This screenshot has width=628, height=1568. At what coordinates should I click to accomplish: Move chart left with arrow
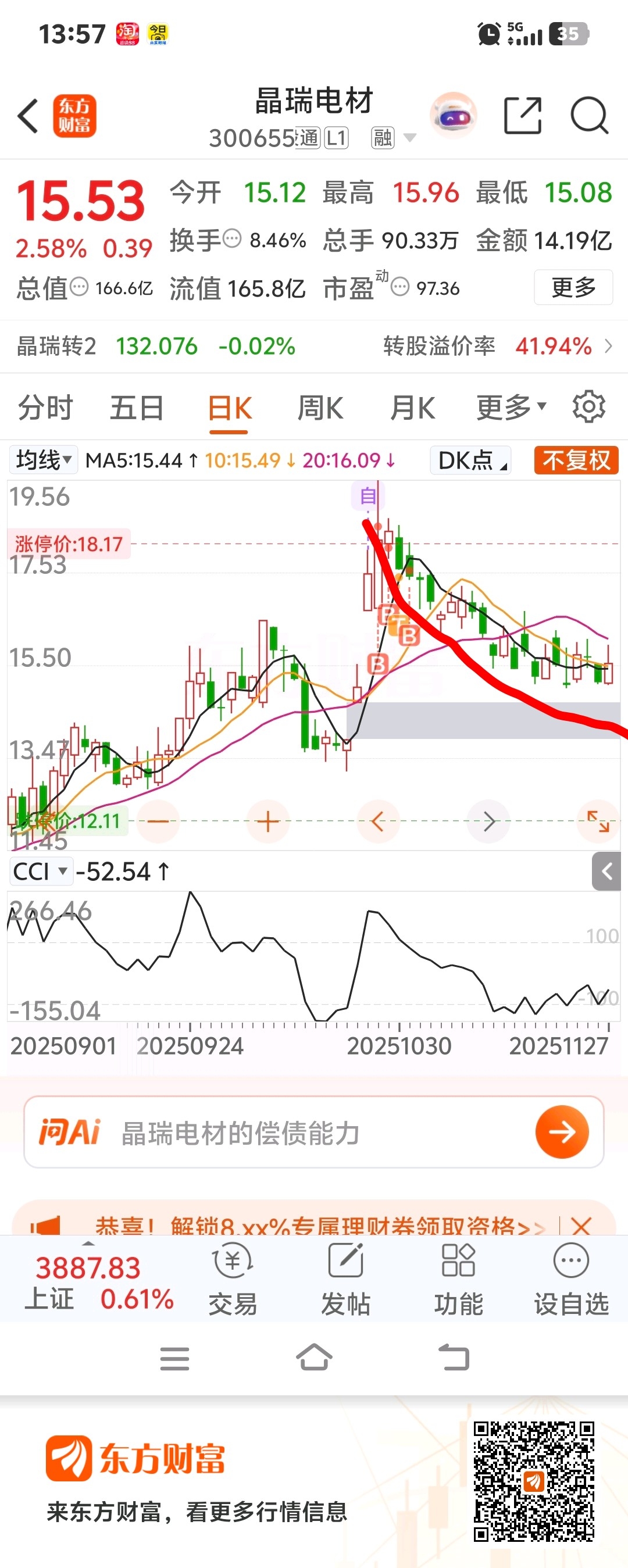point(378,821)
